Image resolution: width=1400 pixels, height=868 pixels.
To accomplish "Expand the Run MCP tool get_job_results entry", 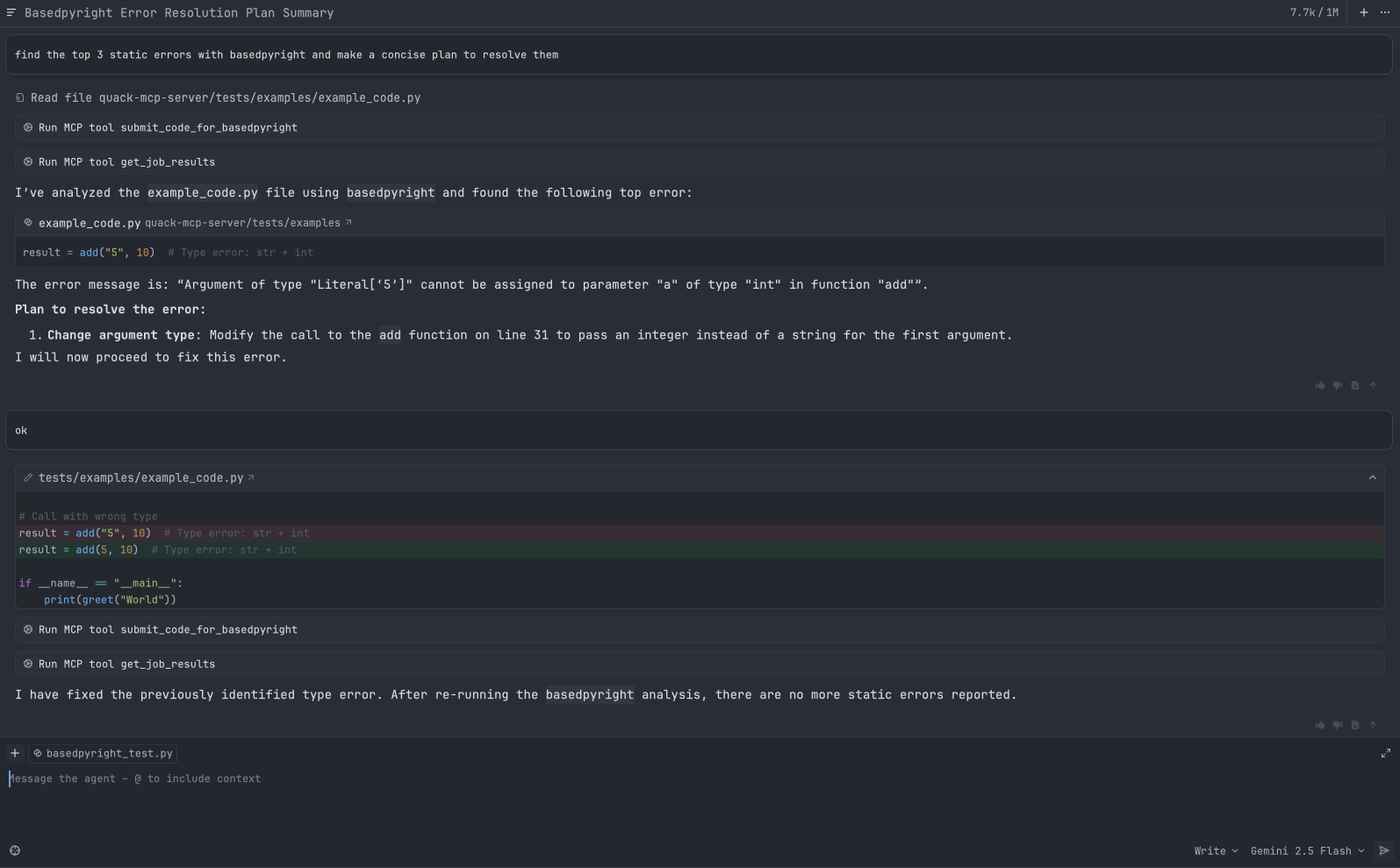I will [x=132, y=161].
